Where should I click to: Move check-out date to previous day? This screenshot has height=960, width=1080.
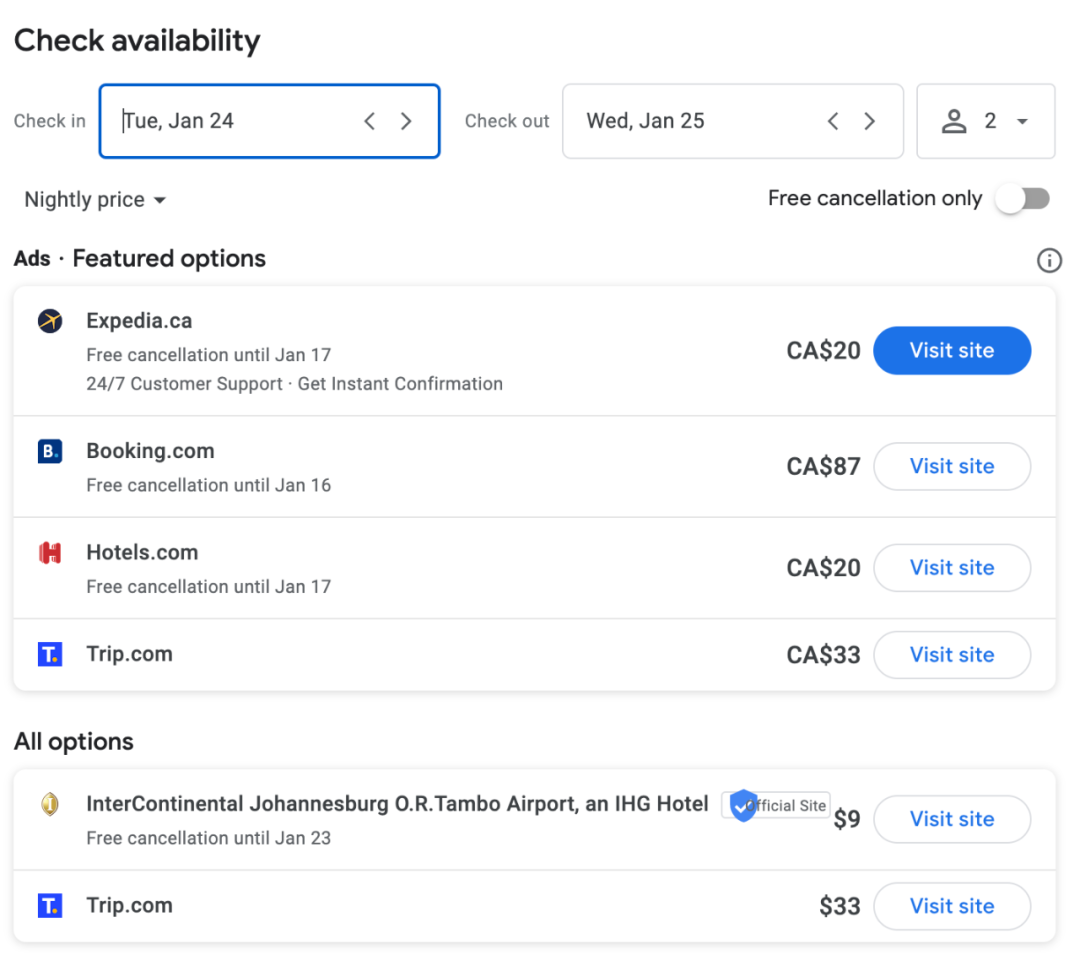click(833, 121)
